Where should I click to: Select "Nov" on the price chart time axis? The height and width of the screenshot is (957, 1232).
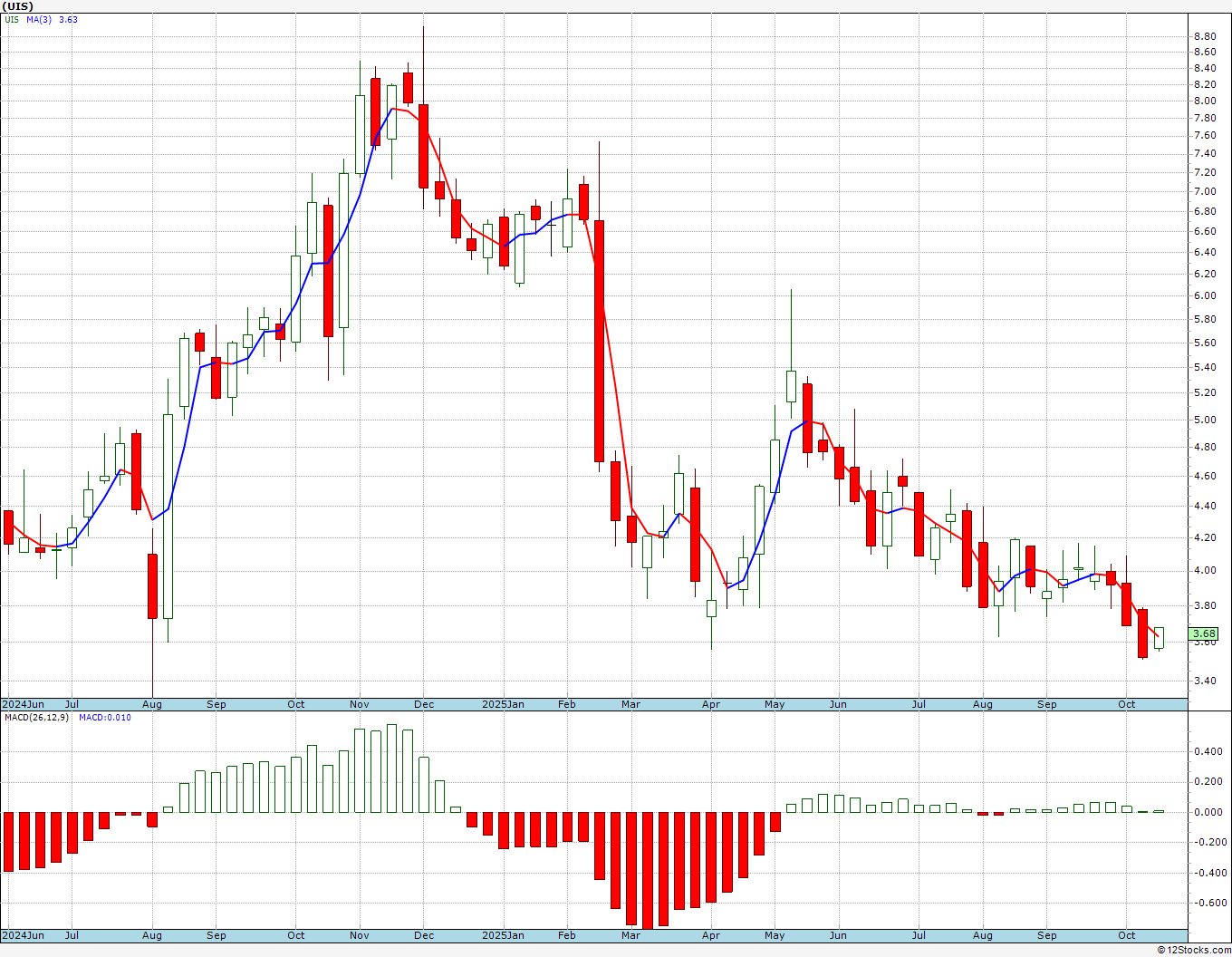pyautogui.click(x=360, y=704)
